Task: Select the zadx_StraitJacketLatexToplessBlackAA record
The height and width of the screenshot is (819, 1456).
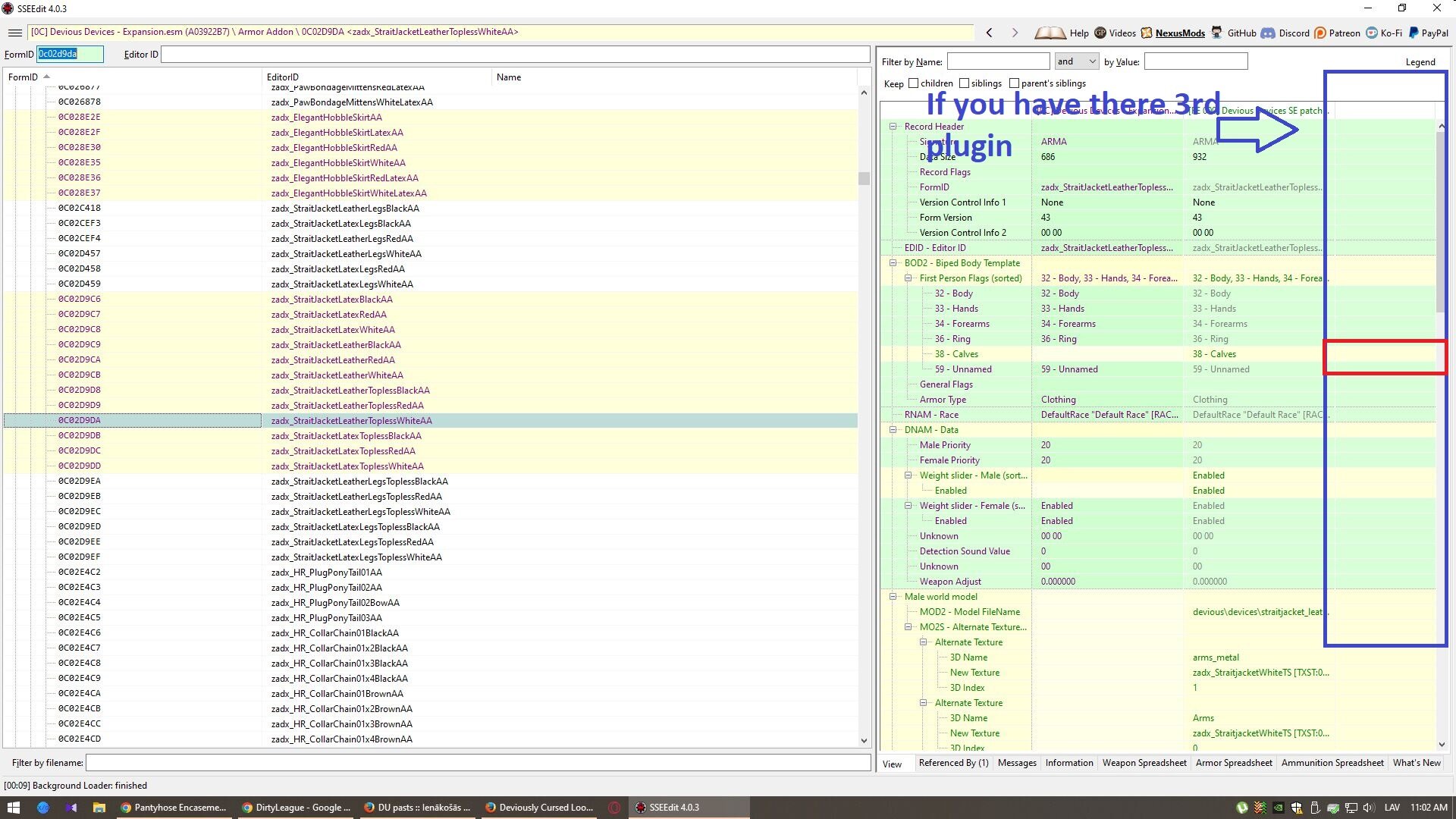Action: click(x=346, y=436)
